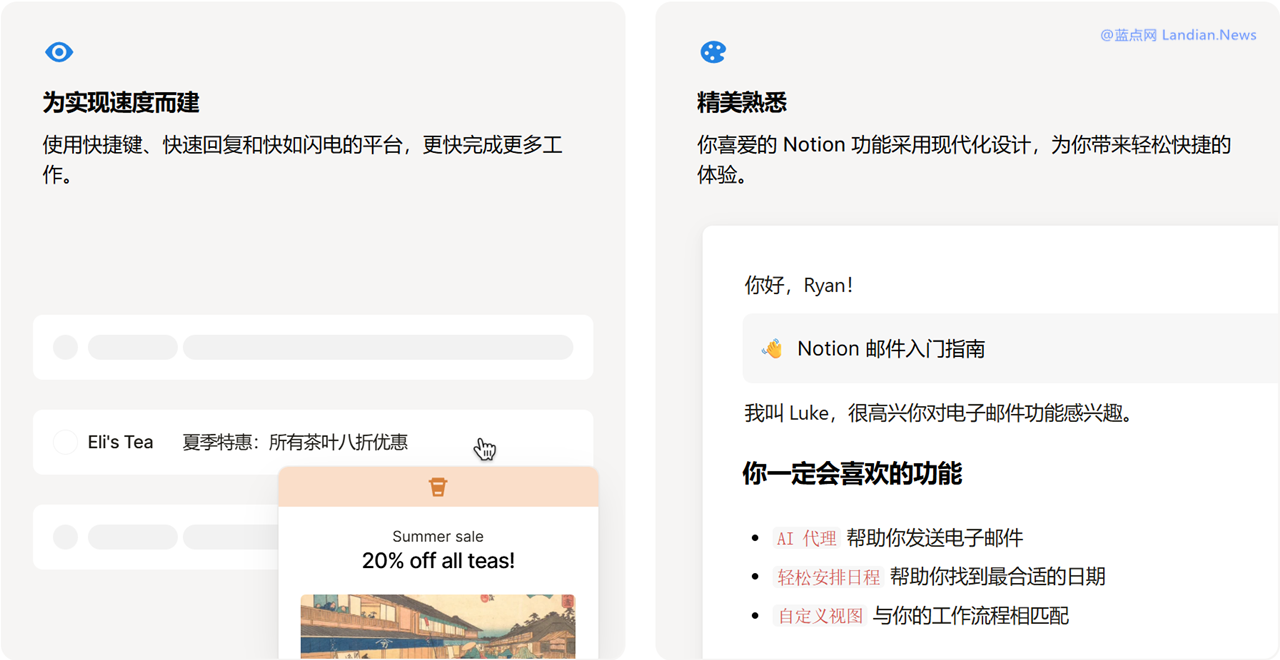Click the coffee cup icon in email header

[x=438, y=487]
